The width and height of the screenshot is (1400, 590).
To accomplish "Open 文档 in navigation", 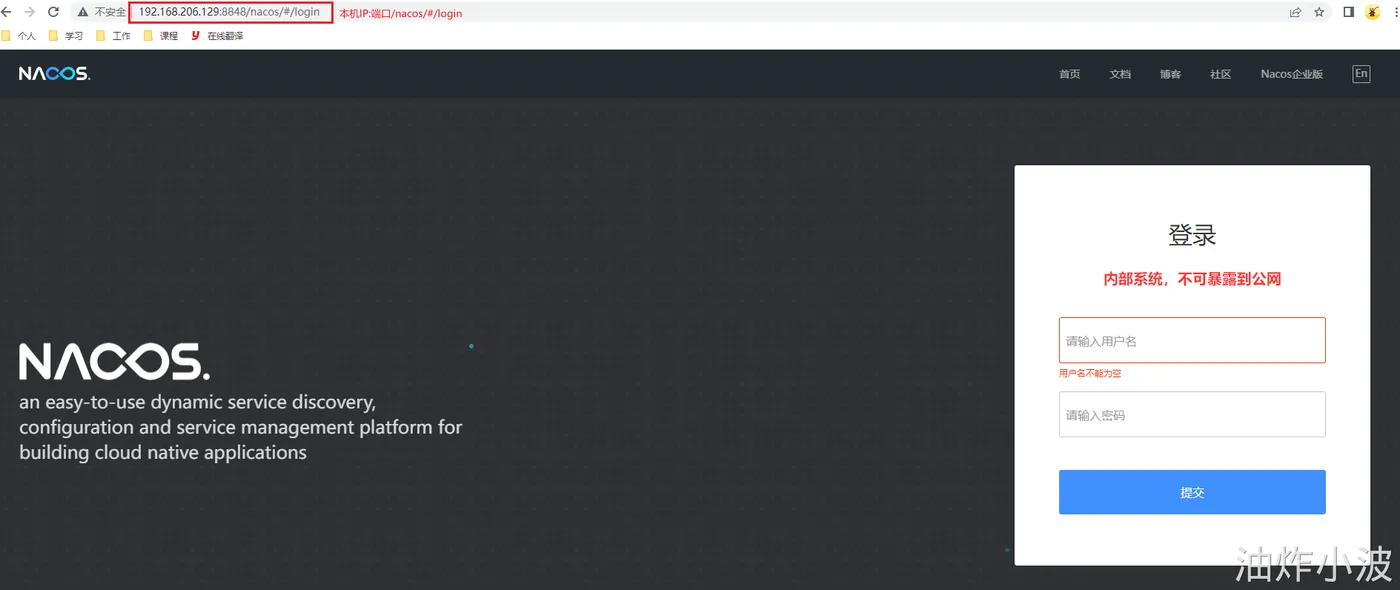I will click(x=1120, y=74).
